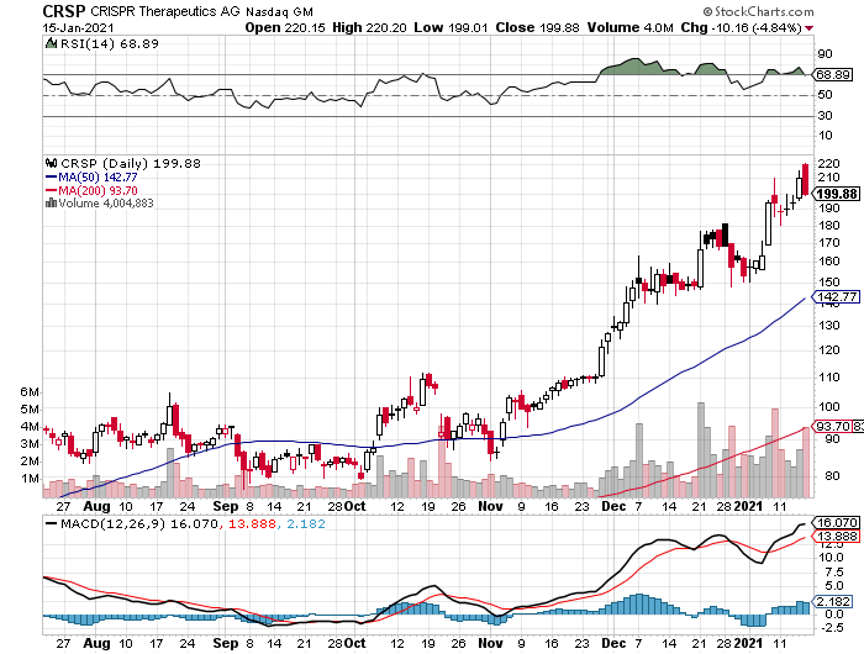Screen dimensions: 864x654
Task: Click the Volume 4.0M header value
Action: [x=657, y=28]
